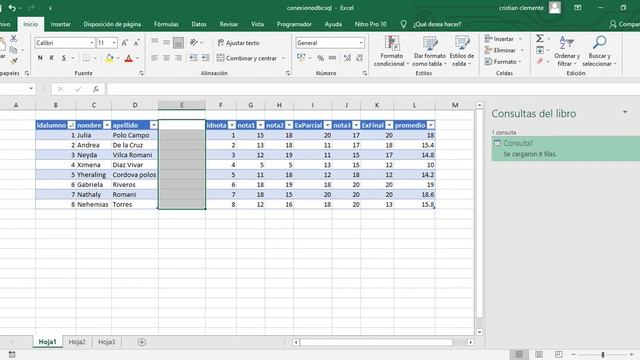
Task: Switch to Page Break Preview in status bar
Action: [x=558, y=355]
